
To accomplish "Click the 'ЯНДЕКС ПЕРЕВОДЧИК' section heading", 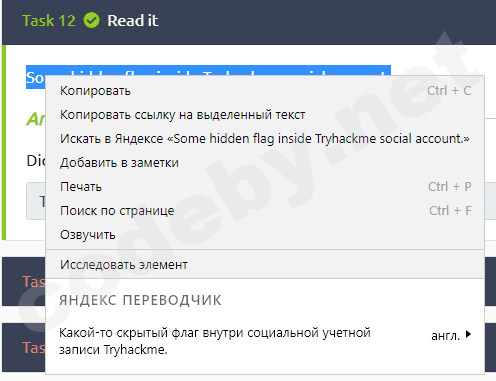I will (140, 300).
